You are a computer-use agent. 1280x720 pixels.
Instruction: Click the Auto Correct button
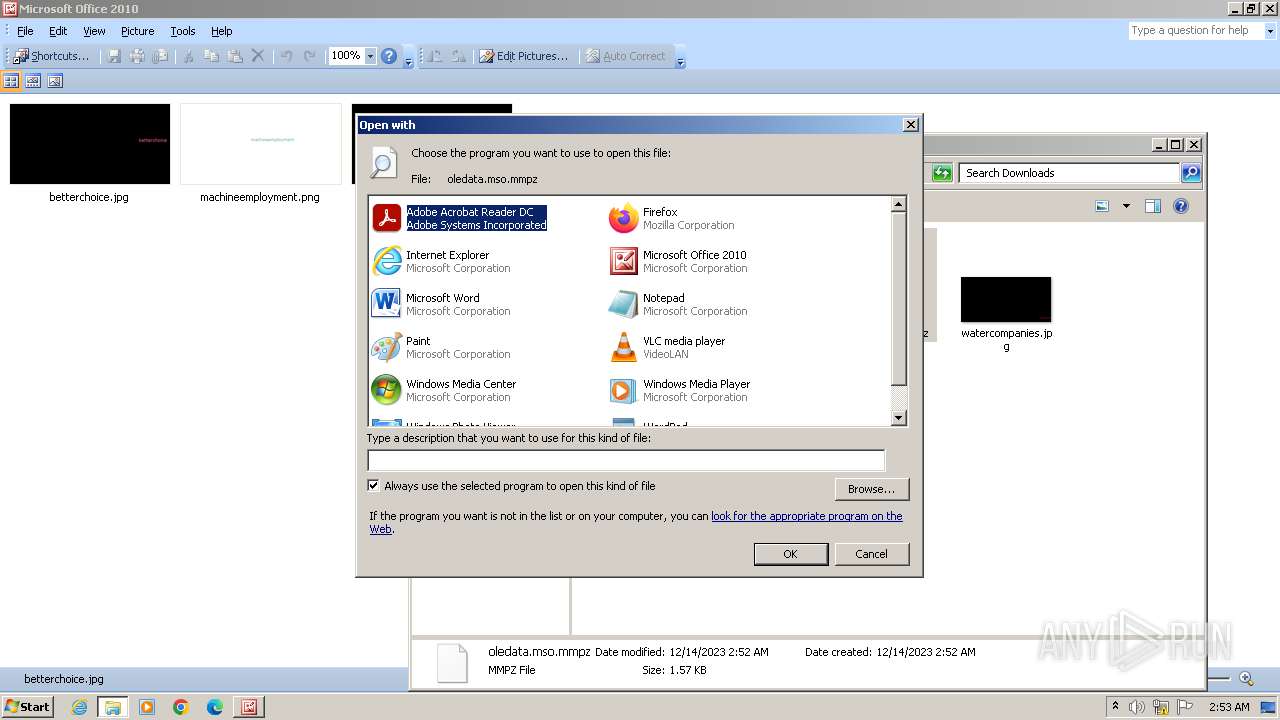(626, 56)
